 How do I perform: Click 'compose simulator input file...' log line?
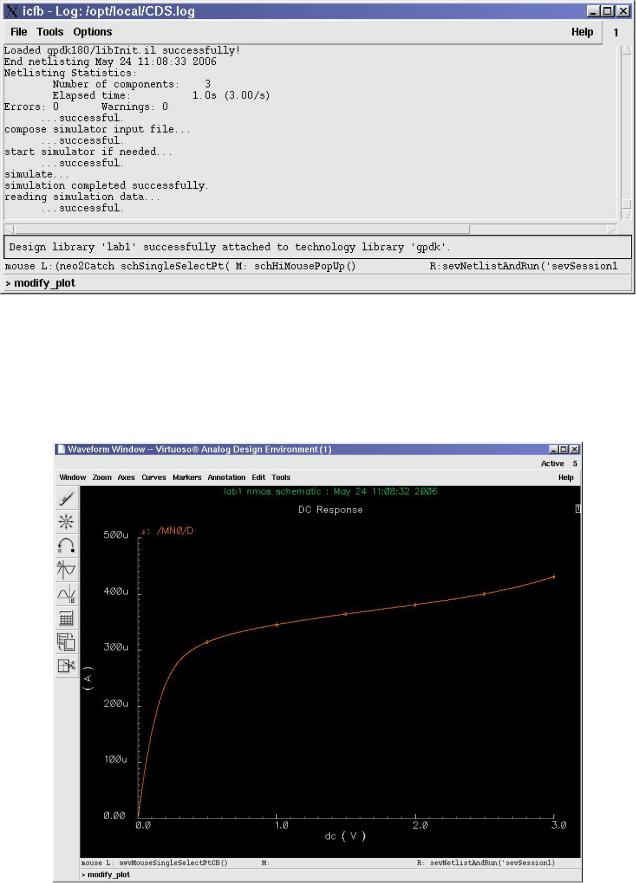pyautogui.click(x=97, y=129)
